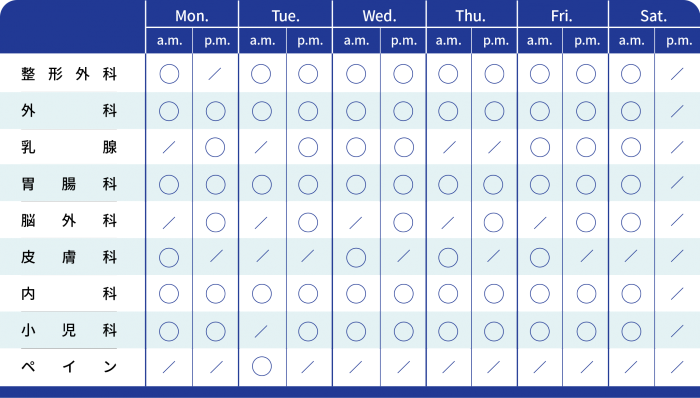Click the 整形外科 department label
Image resolution: width=700 pixels, height=398 pixels.
pos(69,74)
